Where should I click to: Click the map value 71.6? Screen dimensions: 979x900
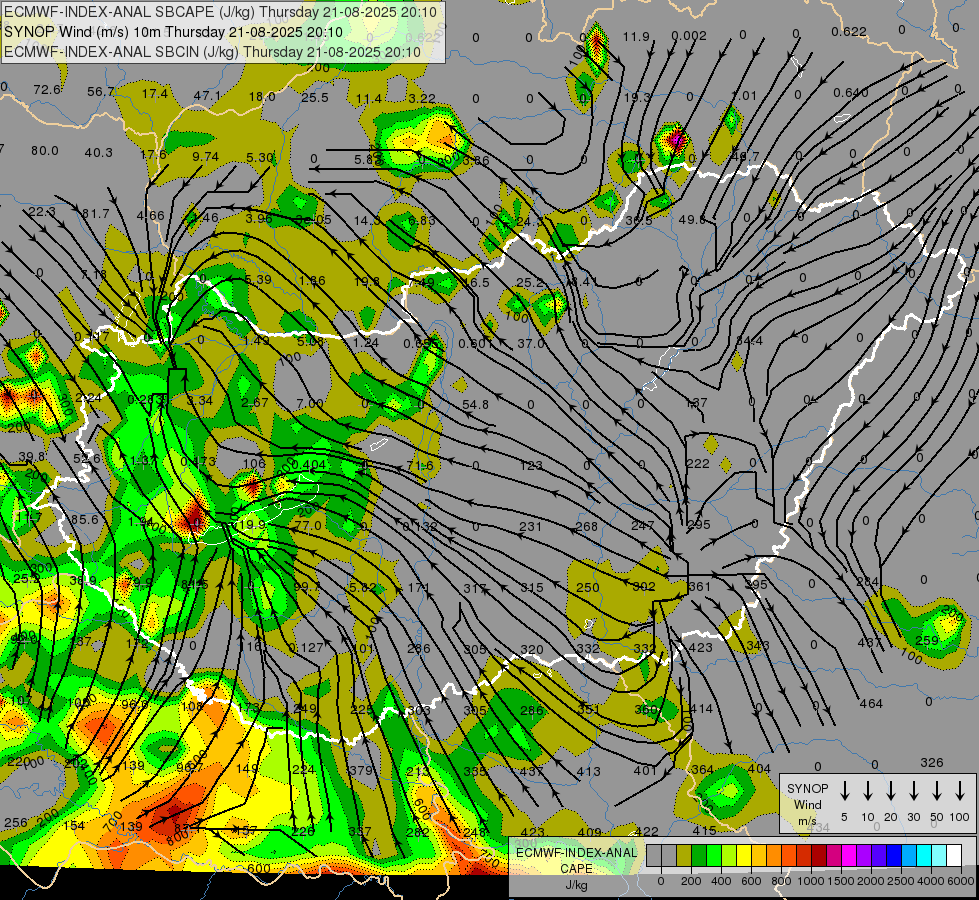tap(420, 466)
